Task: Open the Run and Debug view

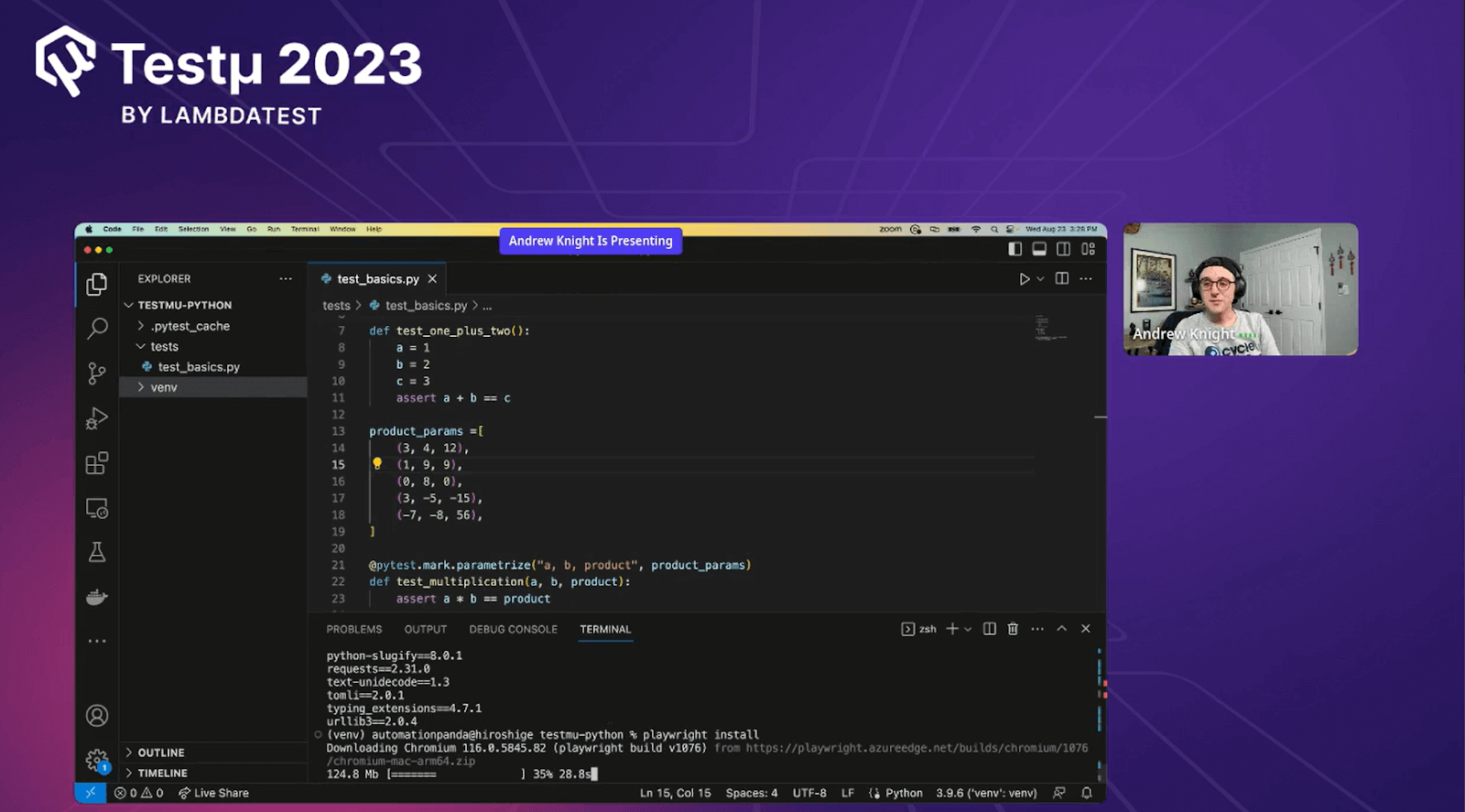Action: pyautogui.click(x=96, y=418)
